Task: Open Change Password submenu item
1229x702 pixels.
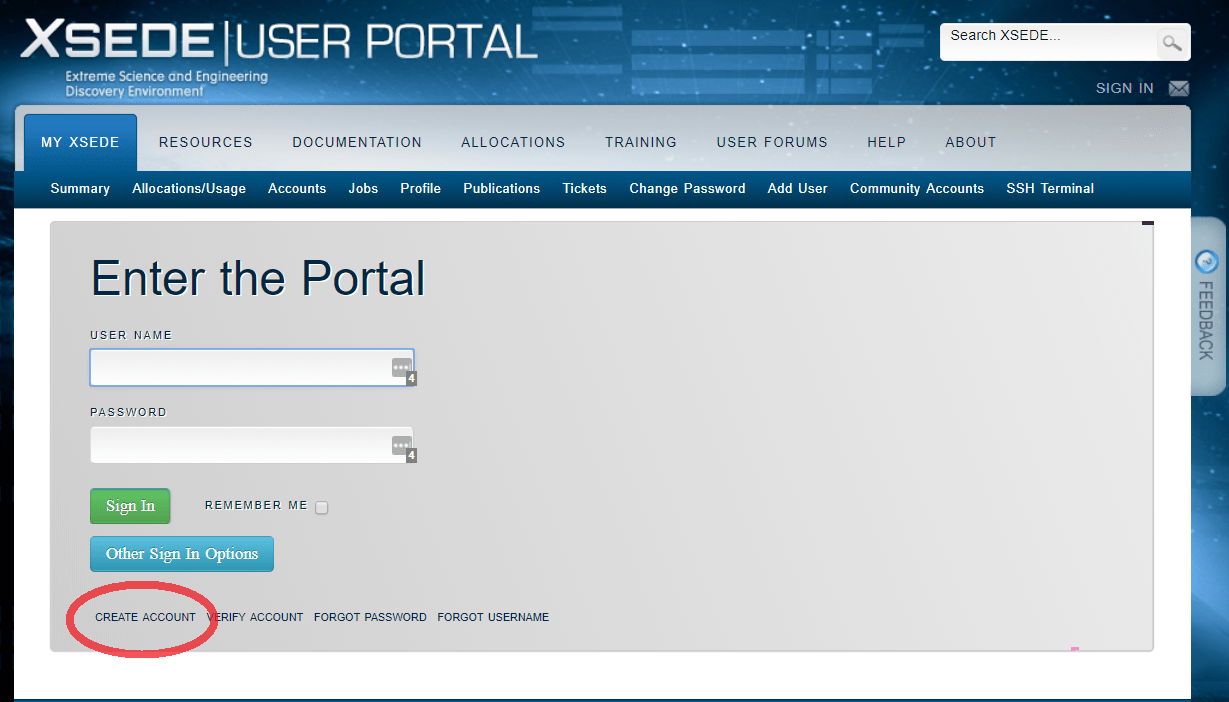Action: [x=687, y=188]
